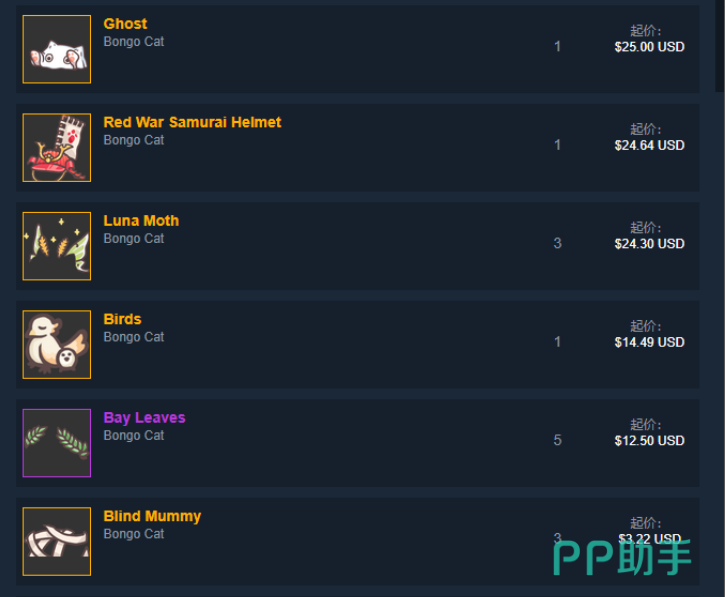Click the Red War Samurai Helmet icon
The width and height of the screenshot is (725, 597).
56,148
